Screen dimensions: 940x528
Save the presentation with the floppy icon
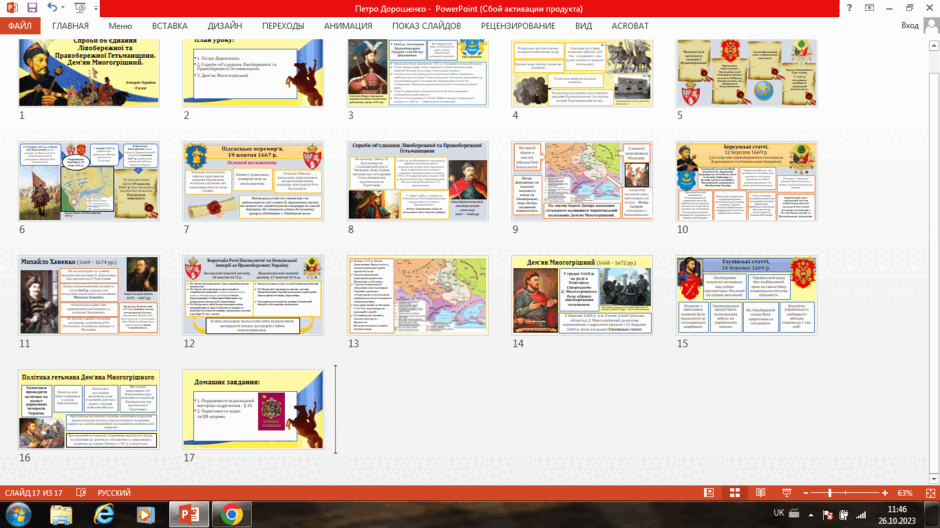coord(32,8)
